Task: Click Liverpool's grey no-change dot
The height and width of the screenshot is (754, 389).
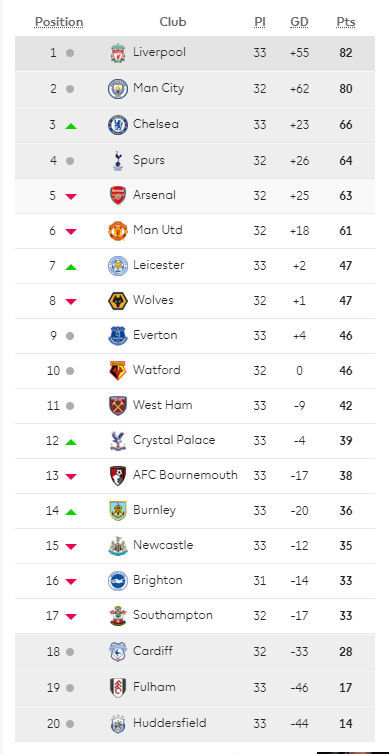Action: pyautogui.click(x=70, y=53)
